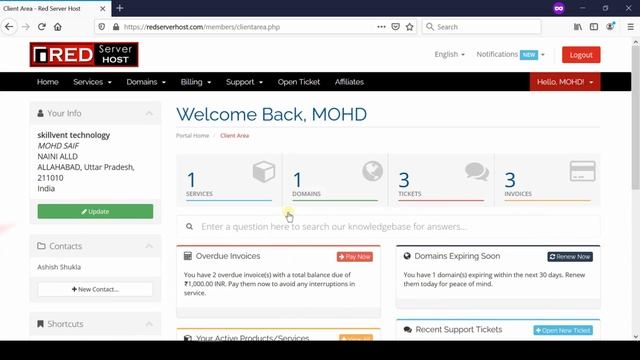
Task: Click the New Contact button
Action: point(95,289)
